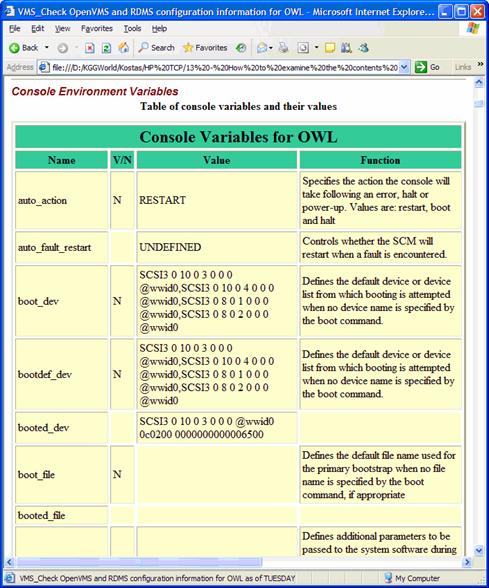Click the Mail envelope toolbar icon

[x=262, y=48]
